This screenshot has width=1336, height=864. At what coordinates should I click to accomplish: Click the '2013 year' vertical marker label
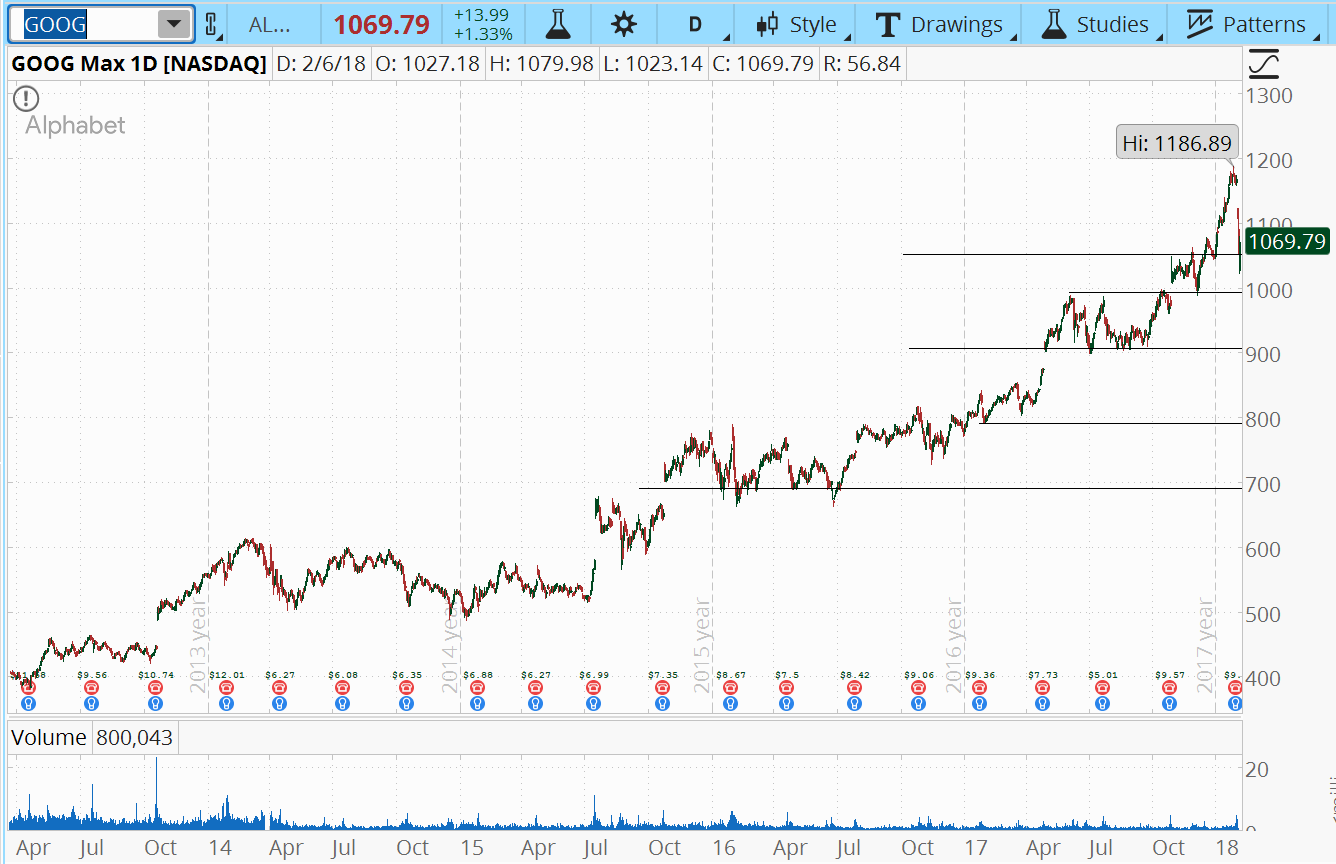point(197,647)
